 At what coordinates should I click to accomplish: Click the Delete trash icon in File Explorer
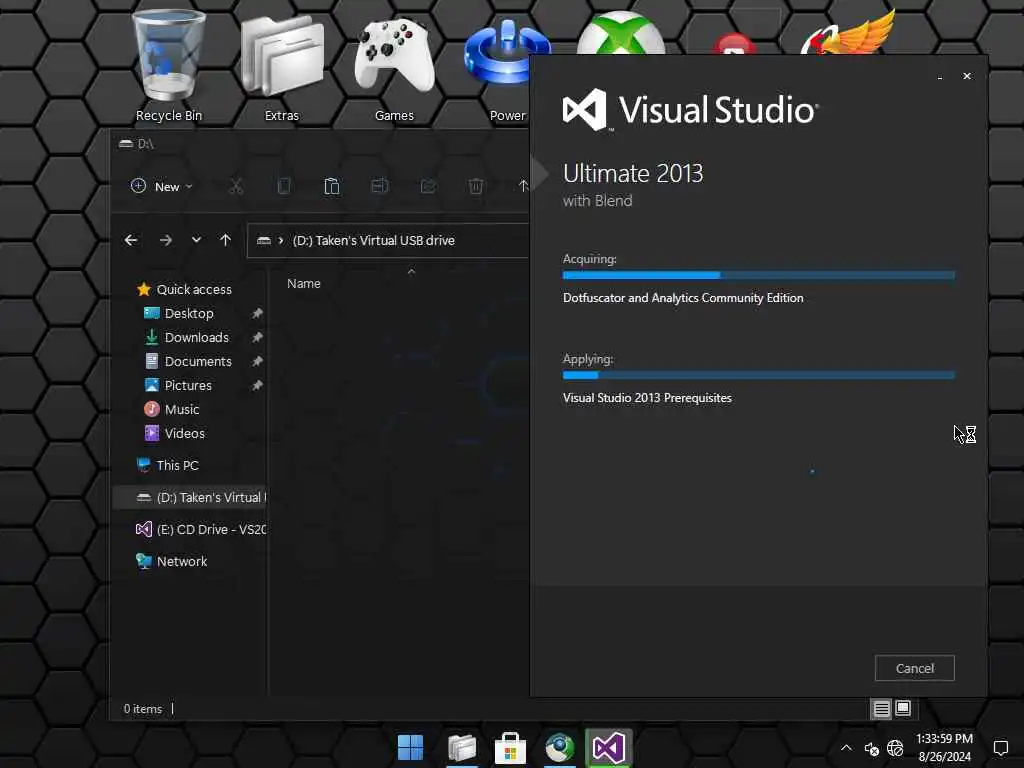coord(475,187)
